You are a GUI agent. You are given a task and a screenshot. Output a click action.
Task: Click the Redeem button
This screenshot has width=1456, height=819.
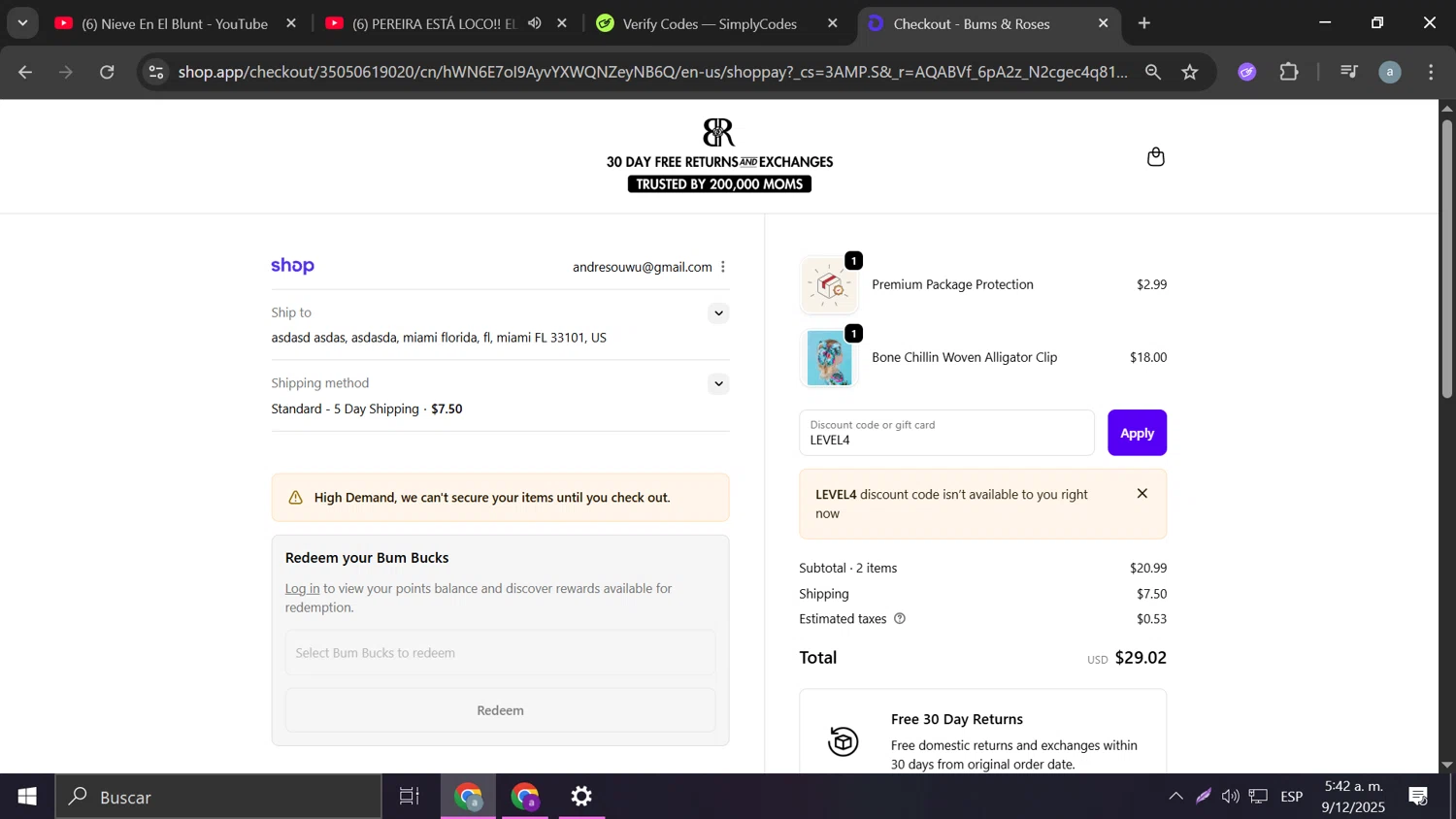click(x=500, y=710)
